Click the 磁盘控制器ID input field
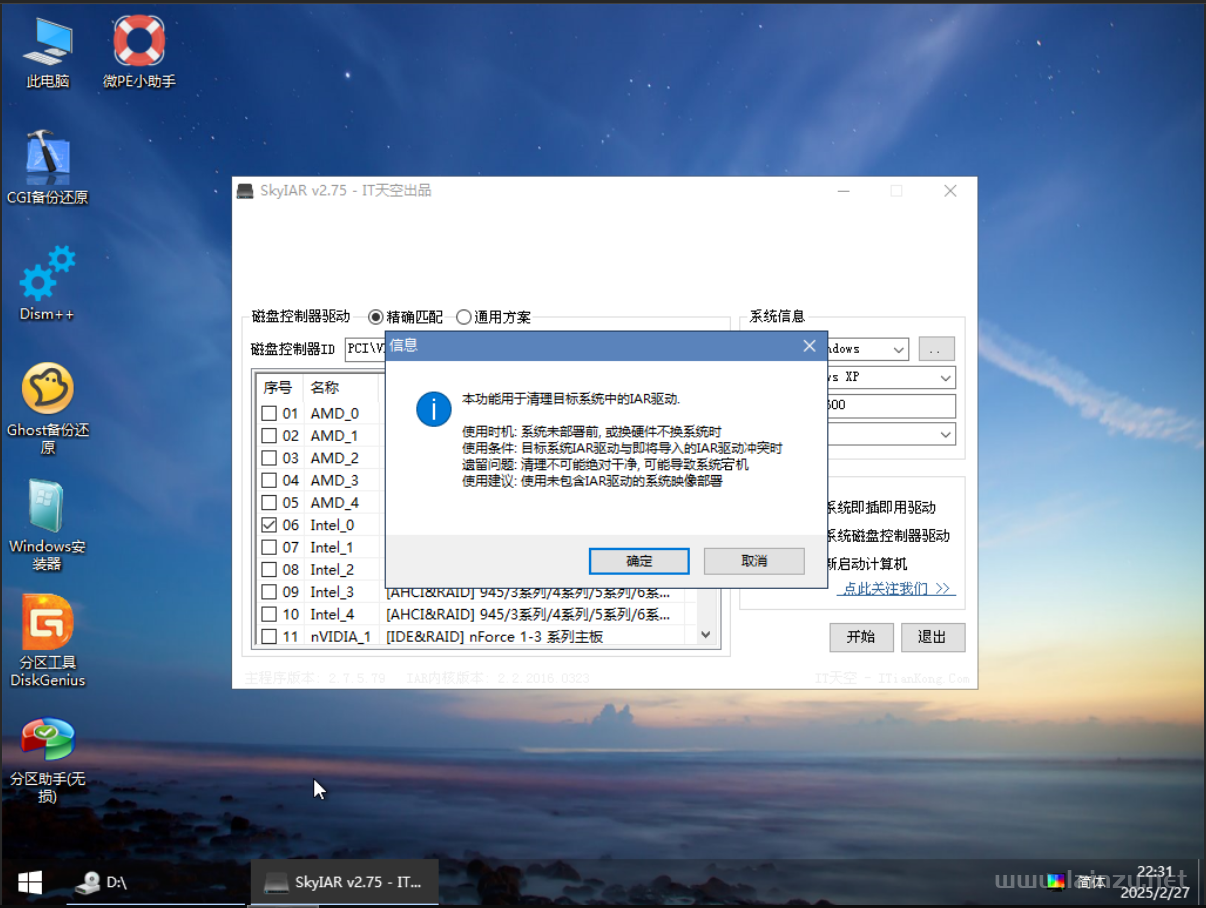 coord(365,349)
